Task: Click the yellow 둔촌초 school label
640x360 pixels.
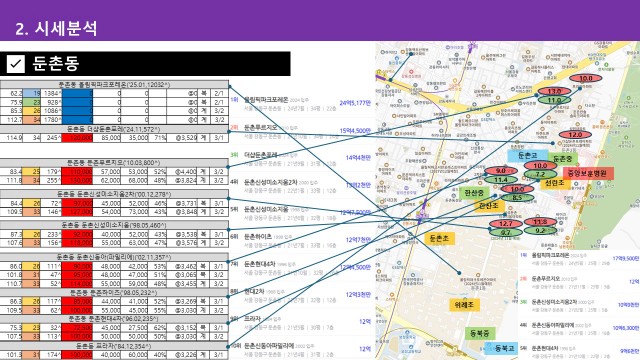Action: [439, 239]
